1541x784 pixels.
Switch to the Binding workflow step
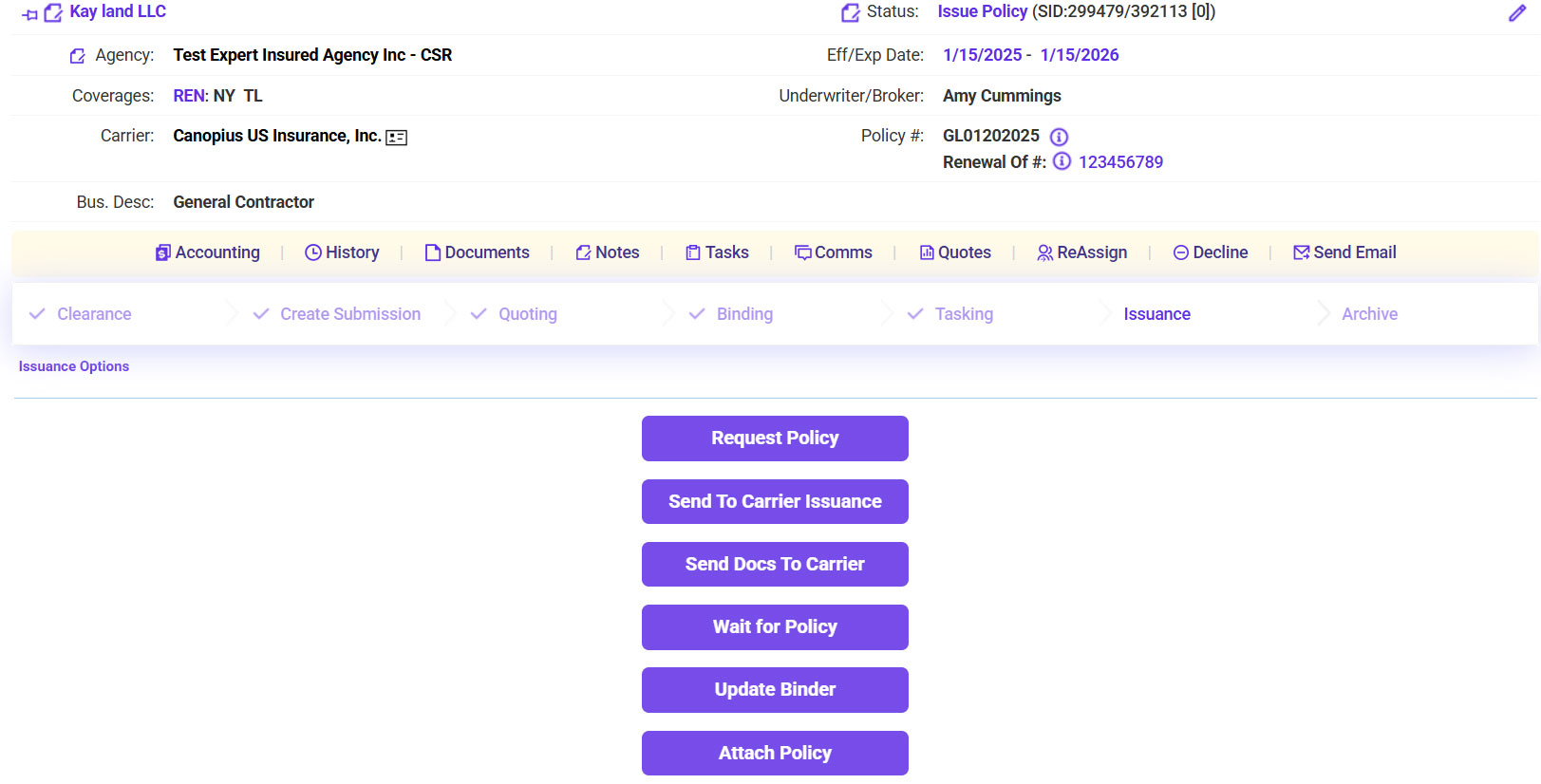coord(743,314)
